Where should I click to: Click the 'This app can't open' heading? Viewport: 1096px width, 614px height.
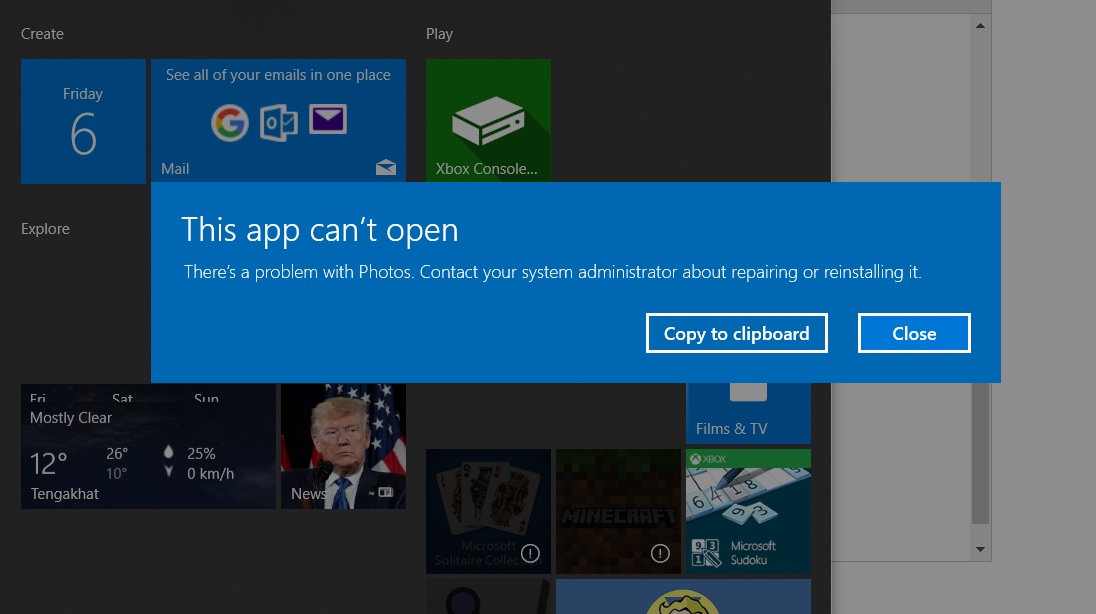[x=319, y=229]
